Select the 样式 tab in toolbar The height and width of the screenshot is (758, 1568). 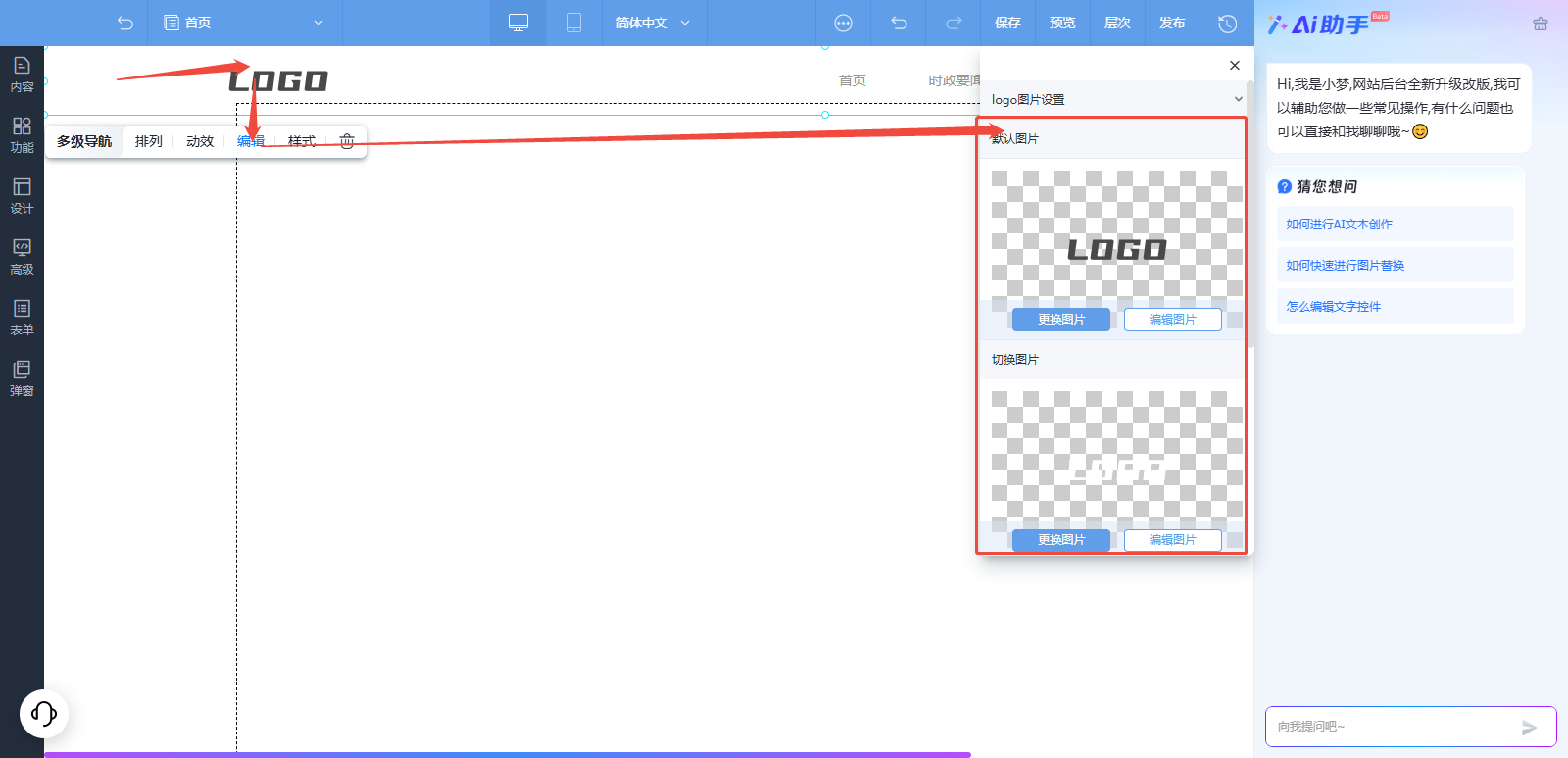point(302,141)
